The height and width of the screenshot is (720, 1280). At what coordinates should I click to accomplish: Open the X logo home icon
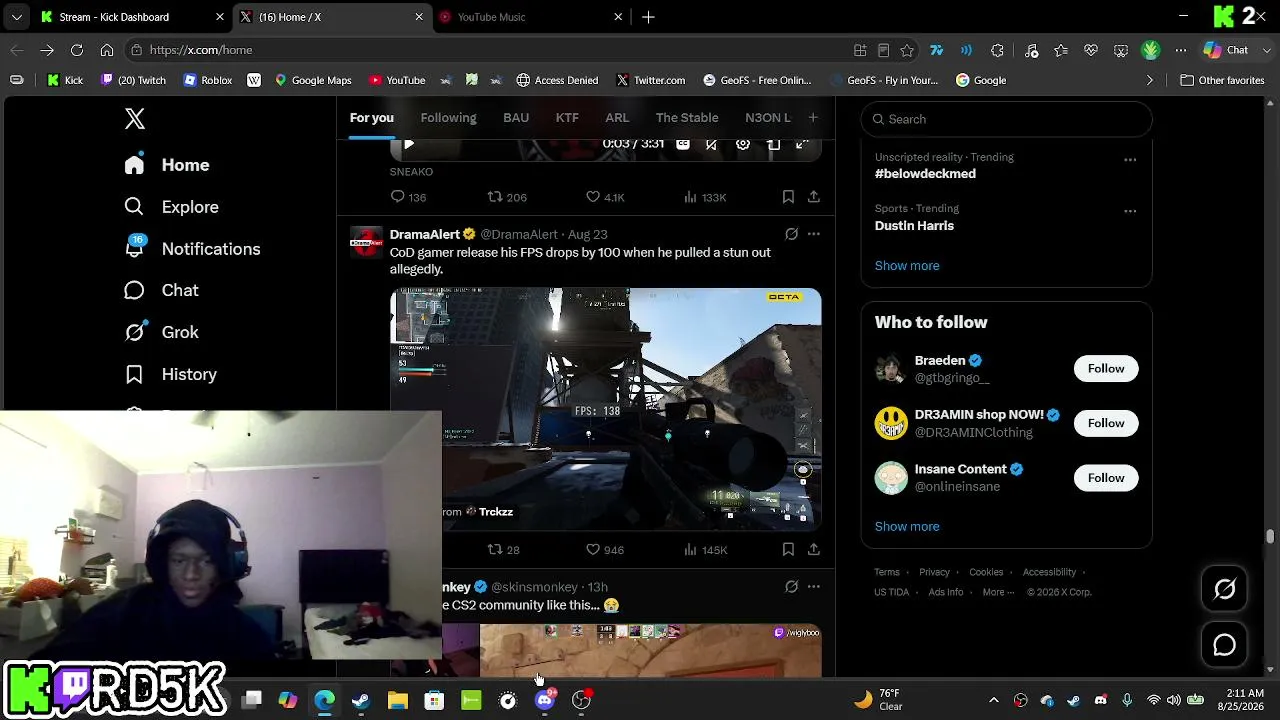[135, 118]
